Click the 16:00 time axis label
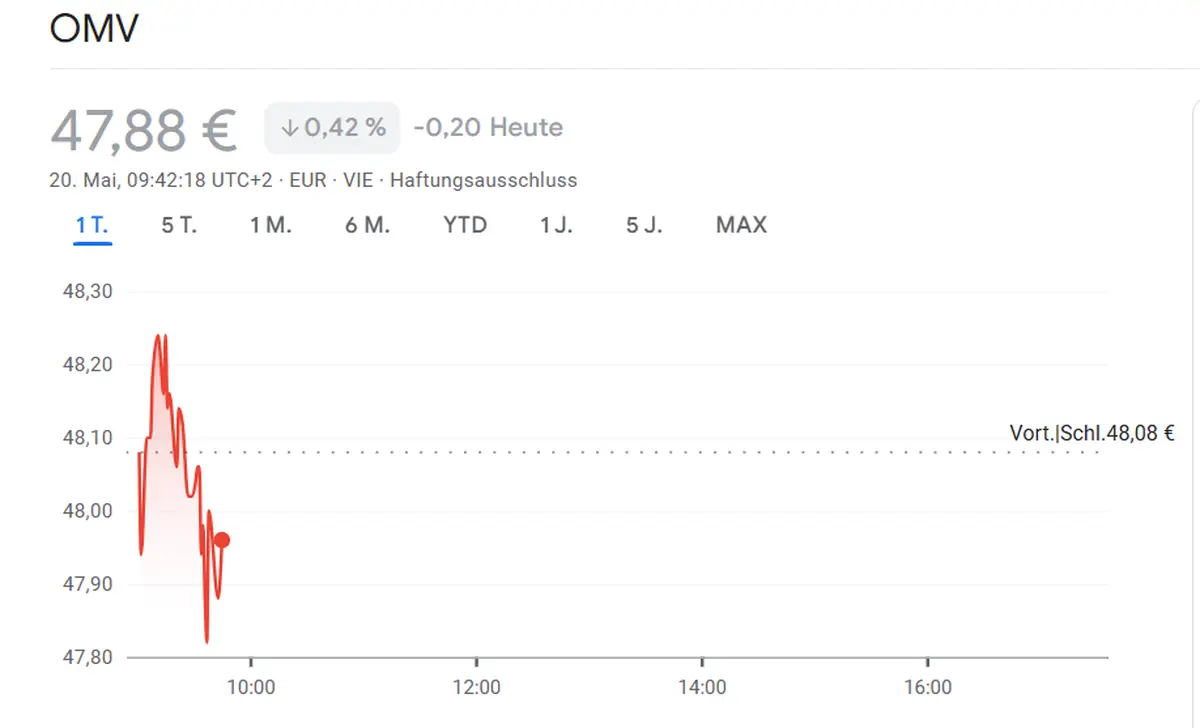 928,688
